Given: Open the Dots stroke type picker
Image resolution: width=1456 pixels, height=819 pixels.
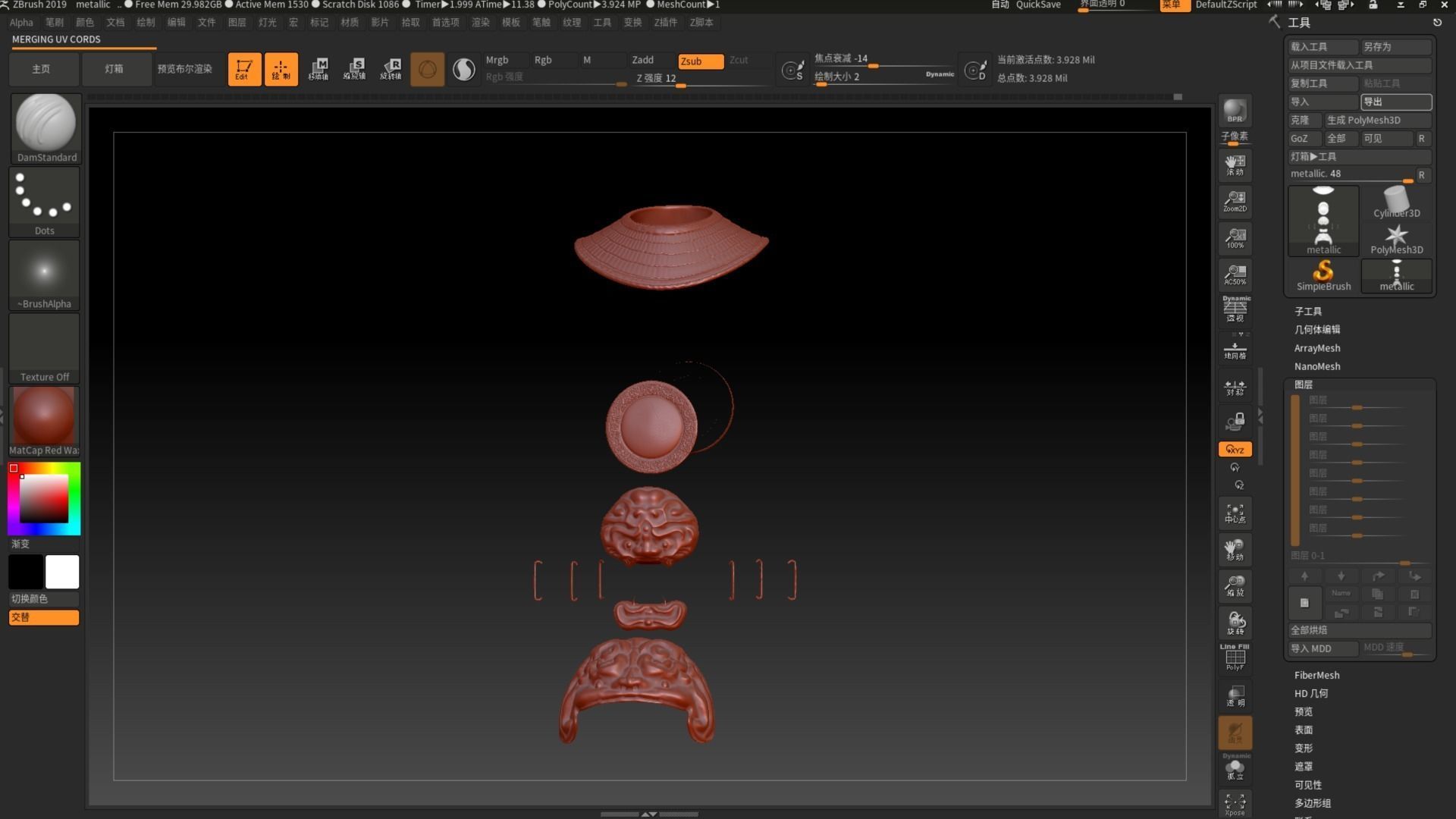Looking at the screenshot, I should 44,201.
